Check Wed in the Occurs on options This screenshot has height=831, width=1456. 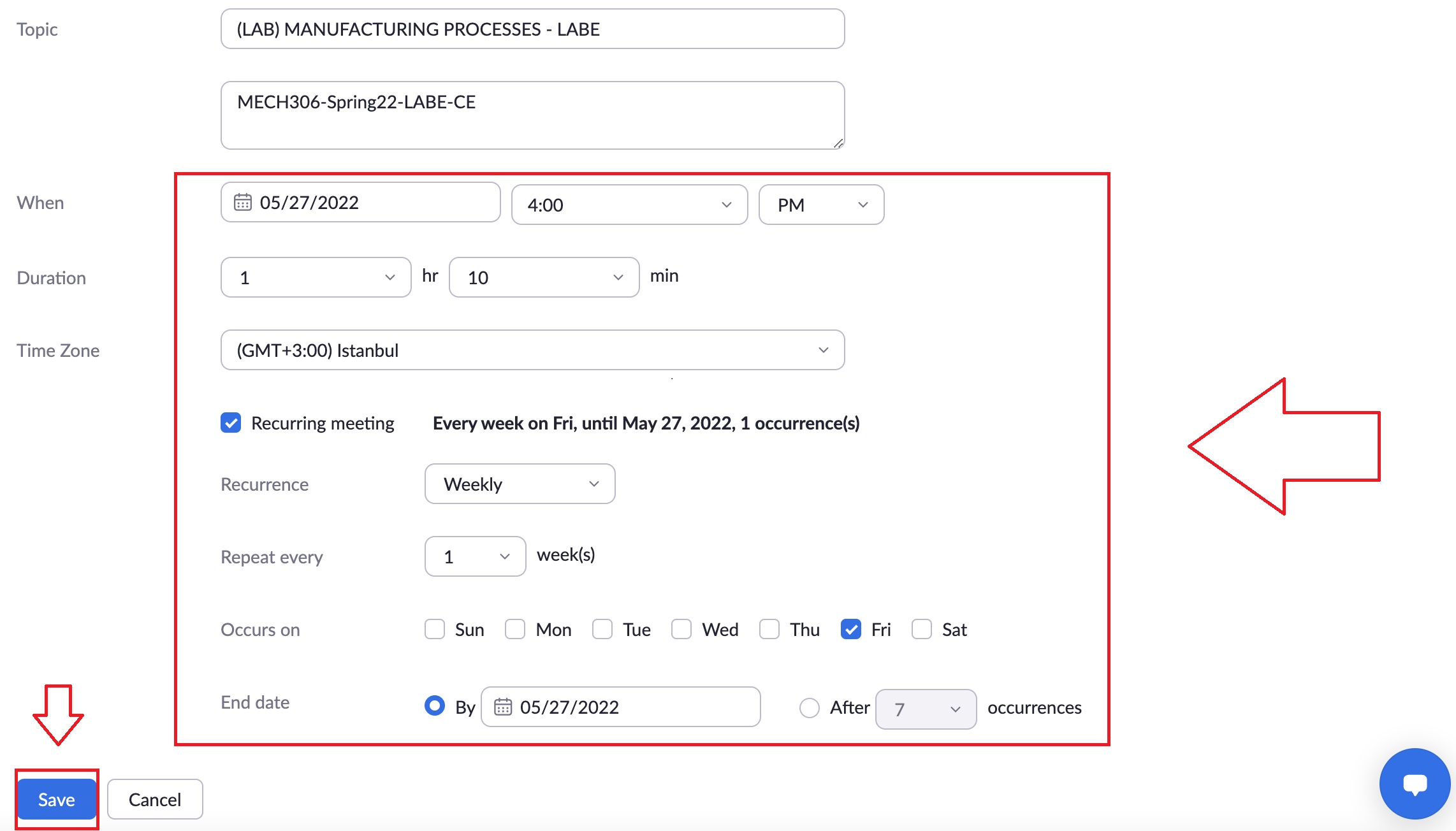pos(681,629)
